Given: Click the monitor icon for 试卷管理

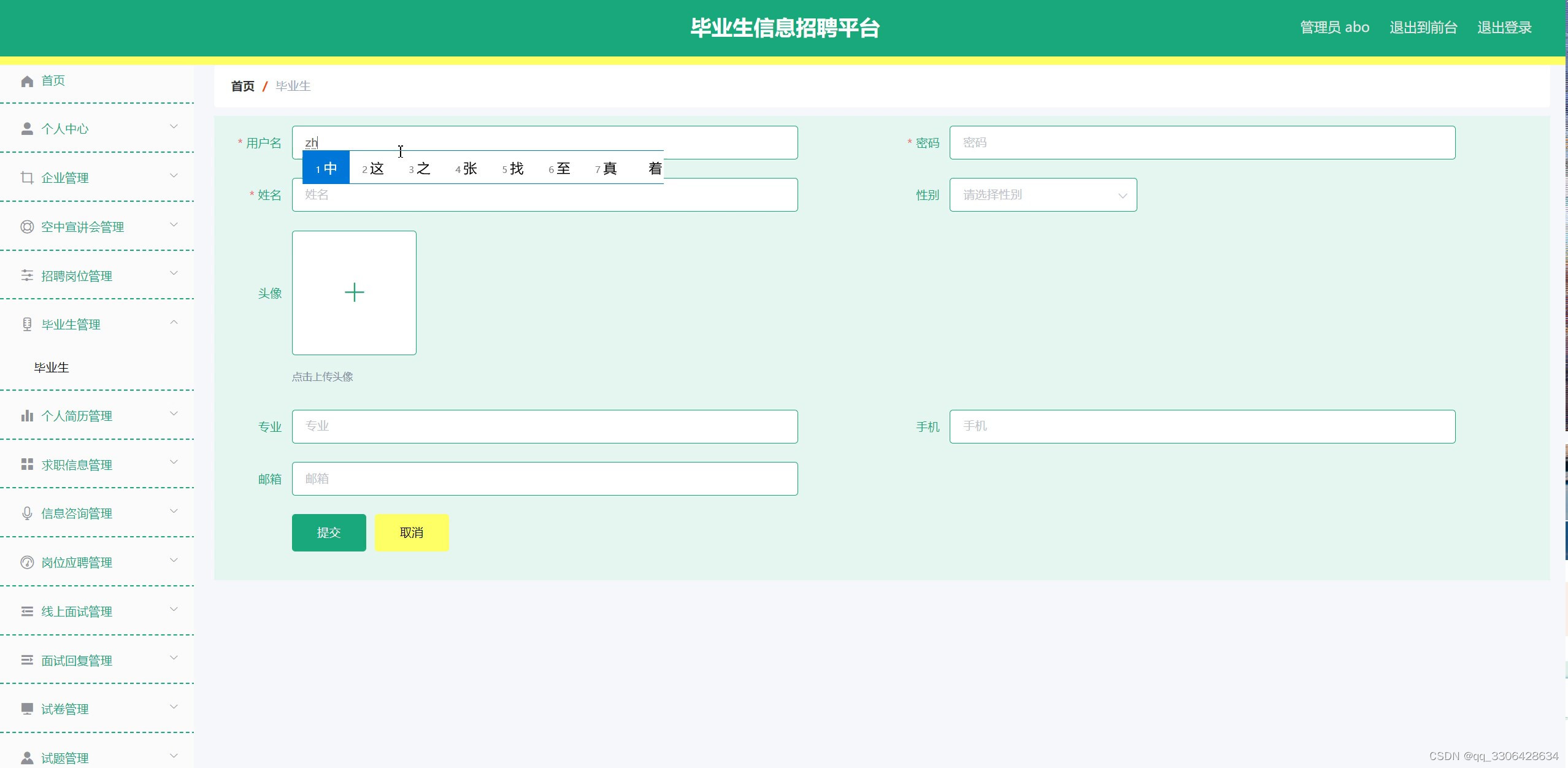Looking at the screenshot, I should [x=27, y=709].
